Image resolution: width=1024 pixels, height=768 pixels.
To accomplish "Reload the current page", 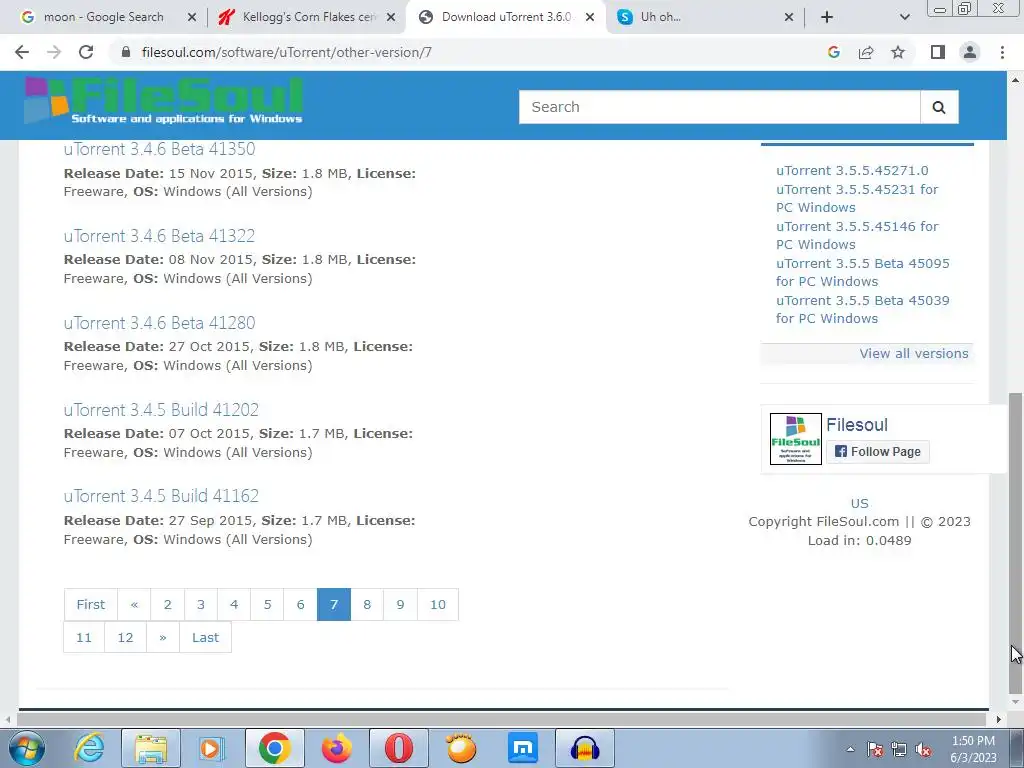I will (x=86, y=52).
